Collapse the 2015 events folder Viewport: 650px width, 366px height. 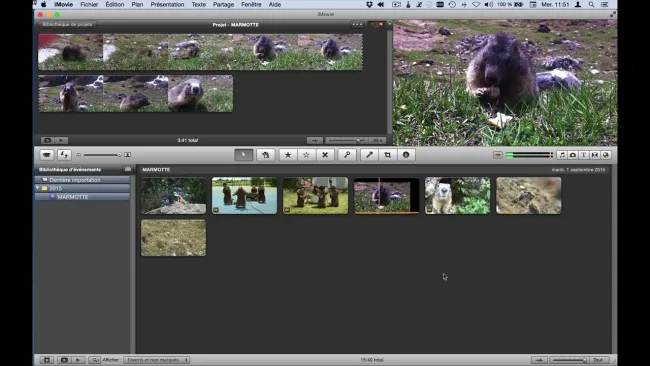coord(38,188)
